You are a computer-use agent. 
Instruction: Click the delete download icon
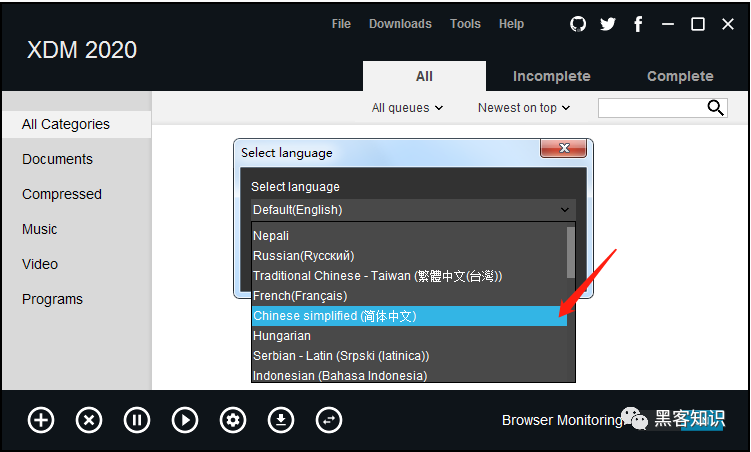pyautogui.click(x=89, y=420)
